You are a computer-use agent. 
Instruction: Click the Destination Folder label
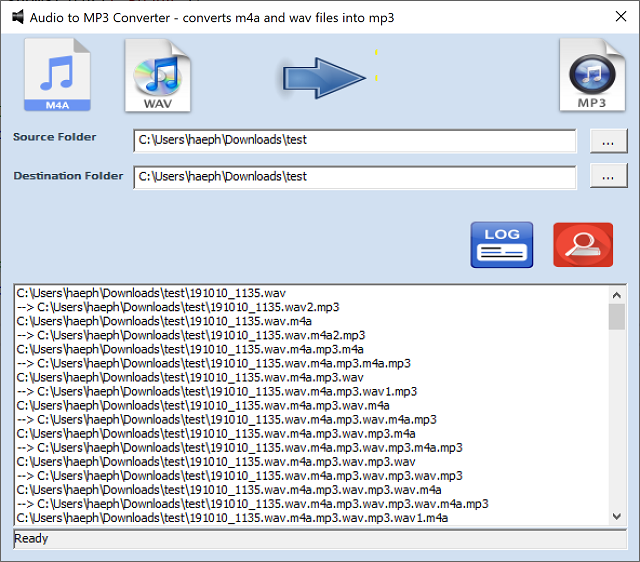point(68,175)
